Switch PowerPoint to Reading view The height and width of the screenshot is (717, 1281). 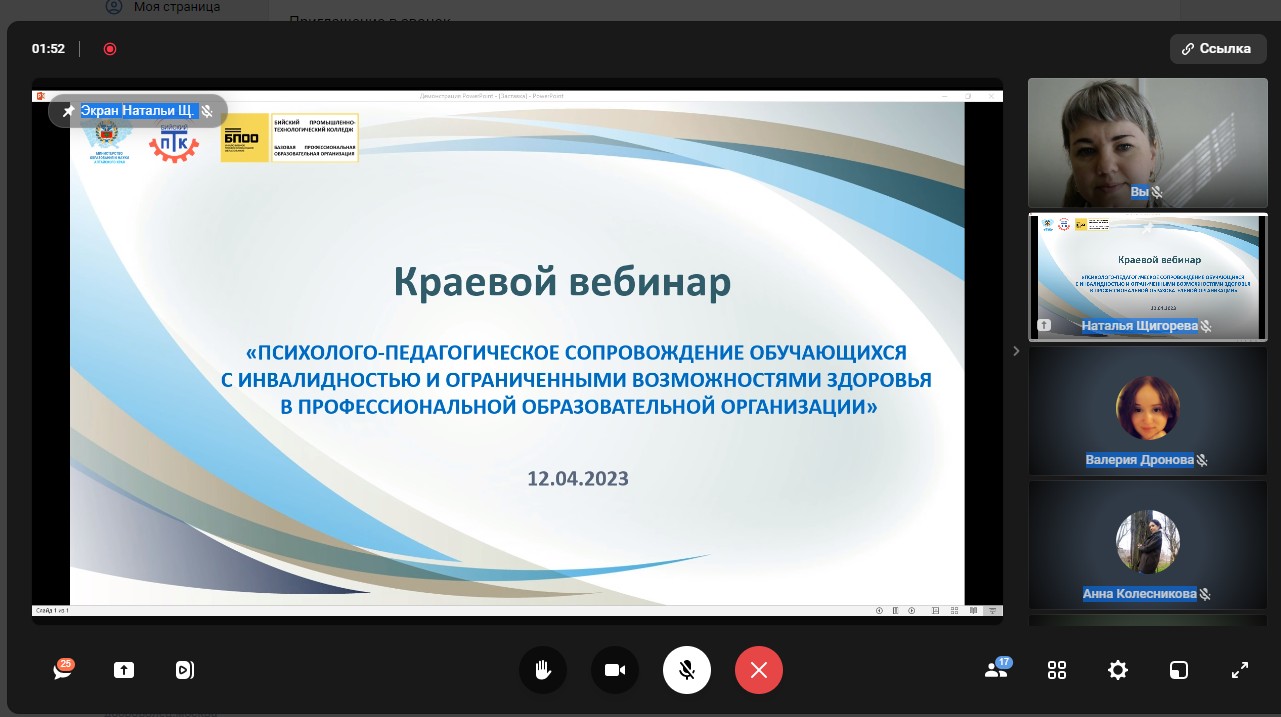pos(973,610)
